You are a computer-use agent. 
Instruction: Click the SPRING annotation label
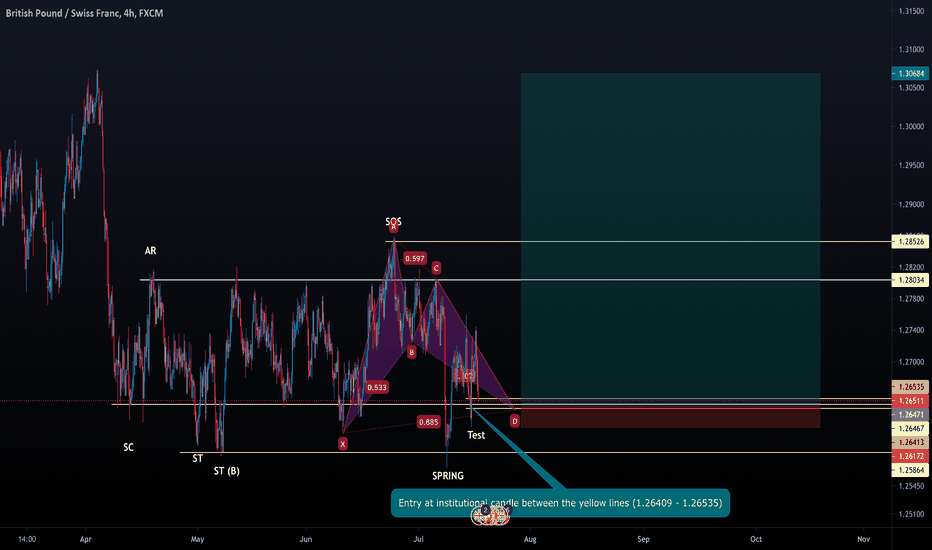point(448,476)
